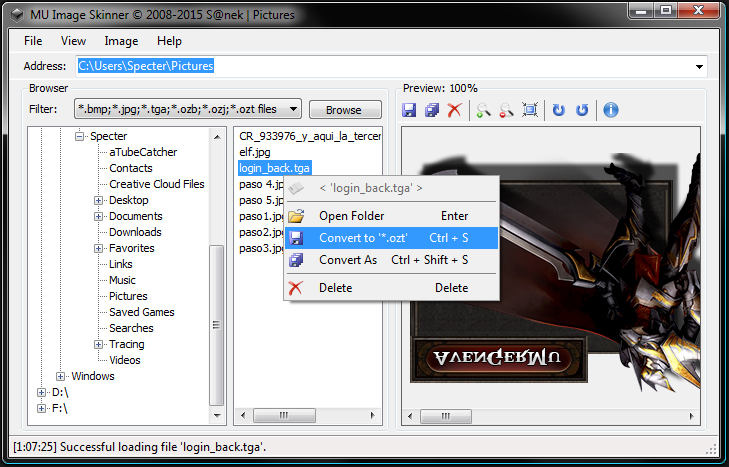
Task: Choose Delete from context menu
Action: [391, 288]
